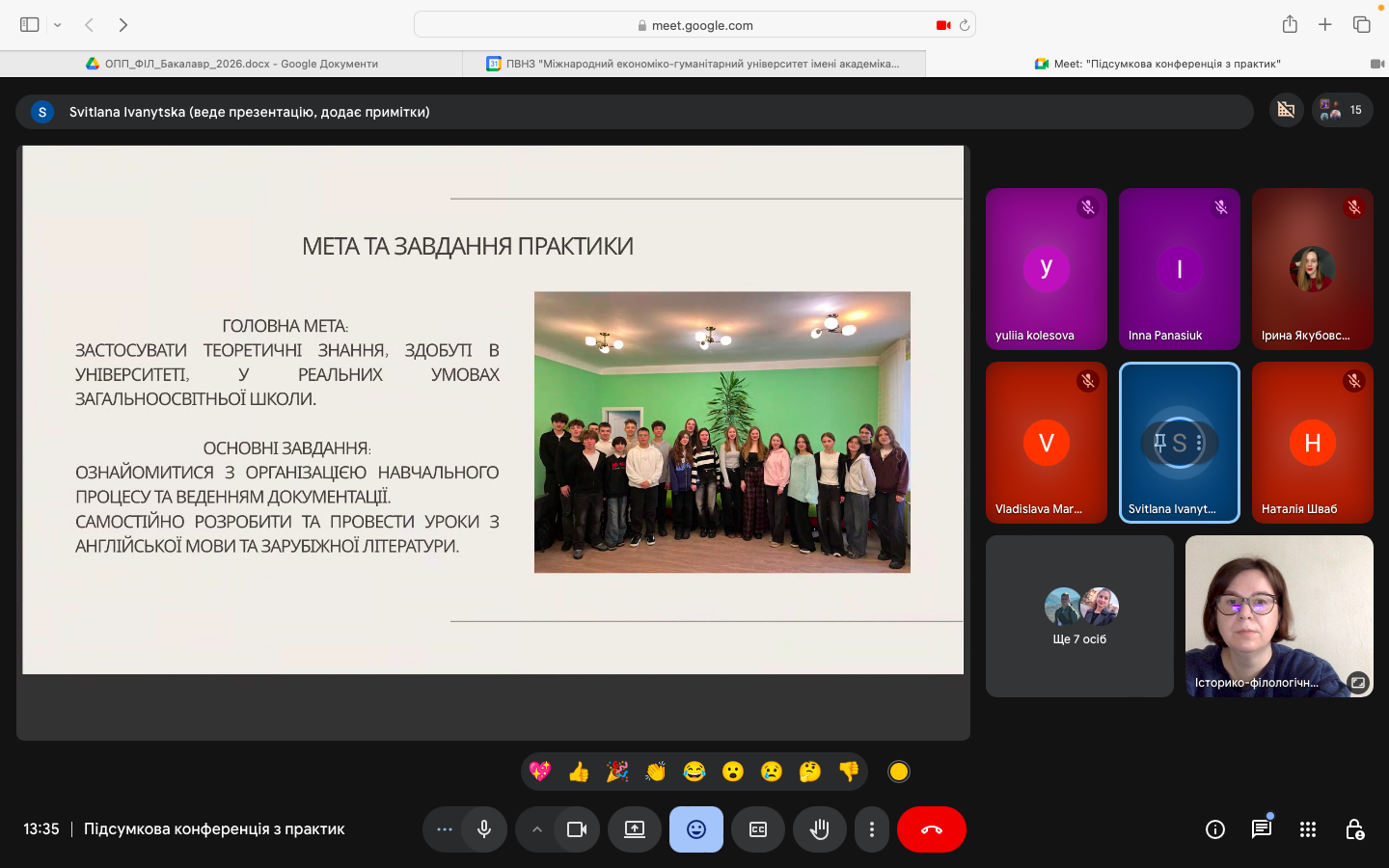Expand the Safari sidebar dropdown arrow
The width and height of the screenshot is (1389, 868).
click(x=58, y=25)
